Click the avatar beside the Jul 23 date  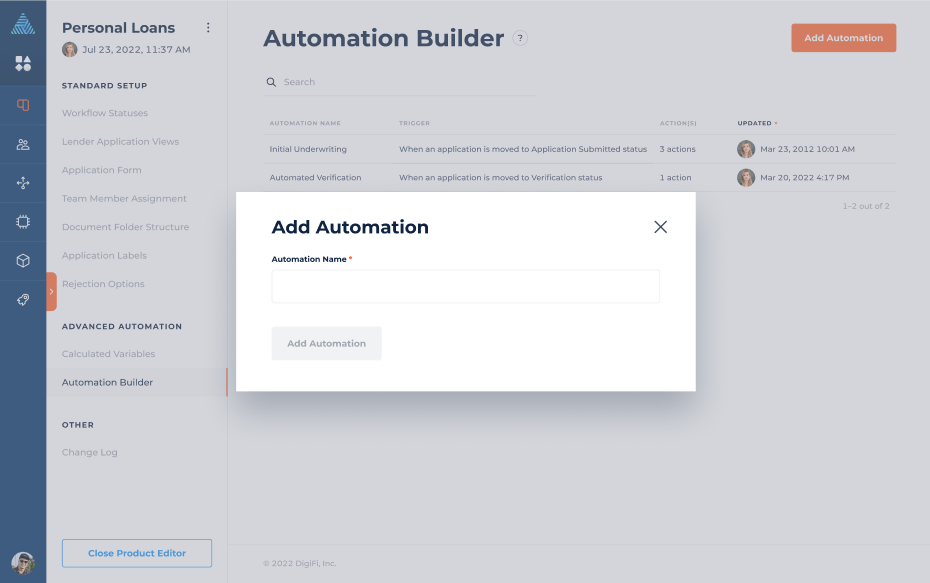(x=68, y=49)
